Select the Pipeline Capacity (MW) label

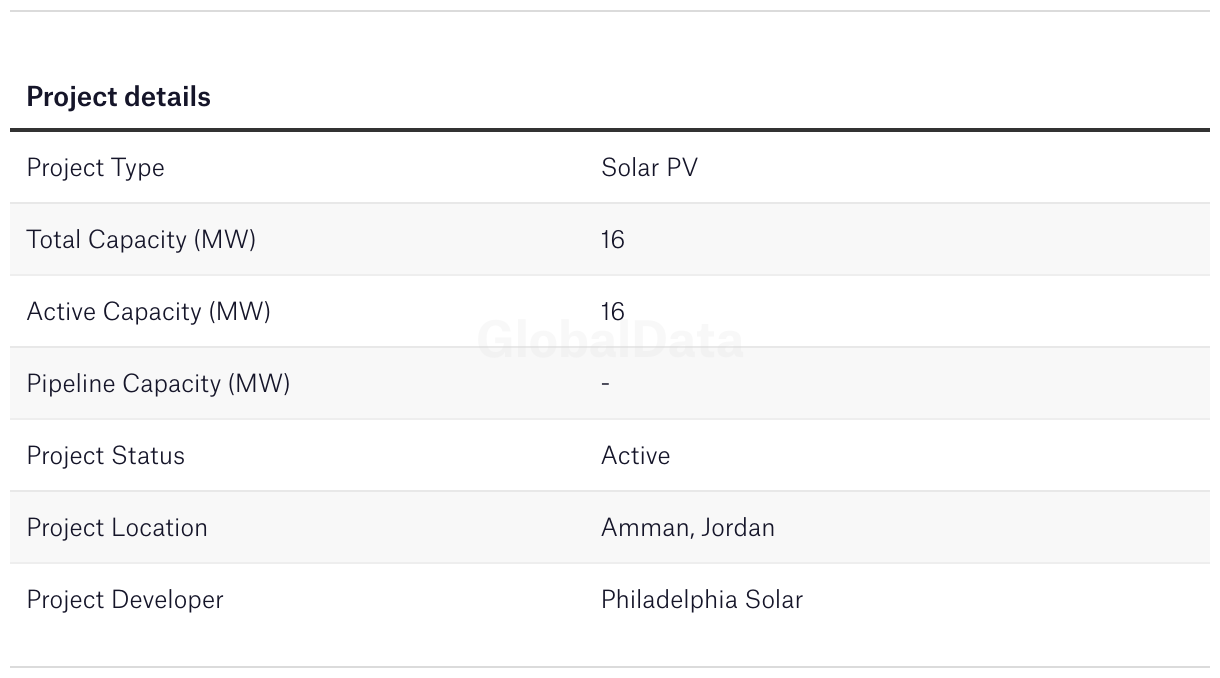158,384
